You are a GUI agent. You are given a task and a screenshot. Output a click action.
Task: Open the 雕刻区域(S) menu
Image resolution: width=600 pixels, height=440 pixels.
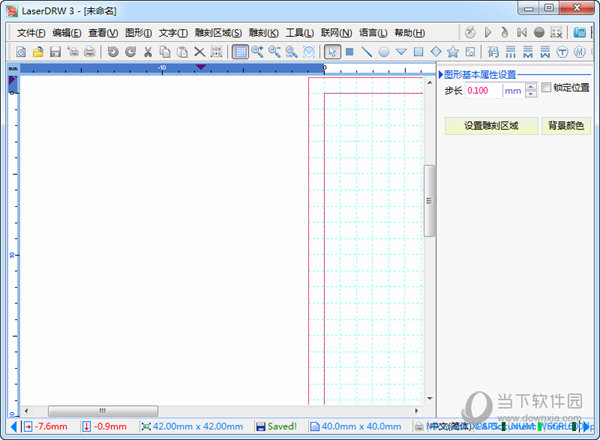(218, 32)
